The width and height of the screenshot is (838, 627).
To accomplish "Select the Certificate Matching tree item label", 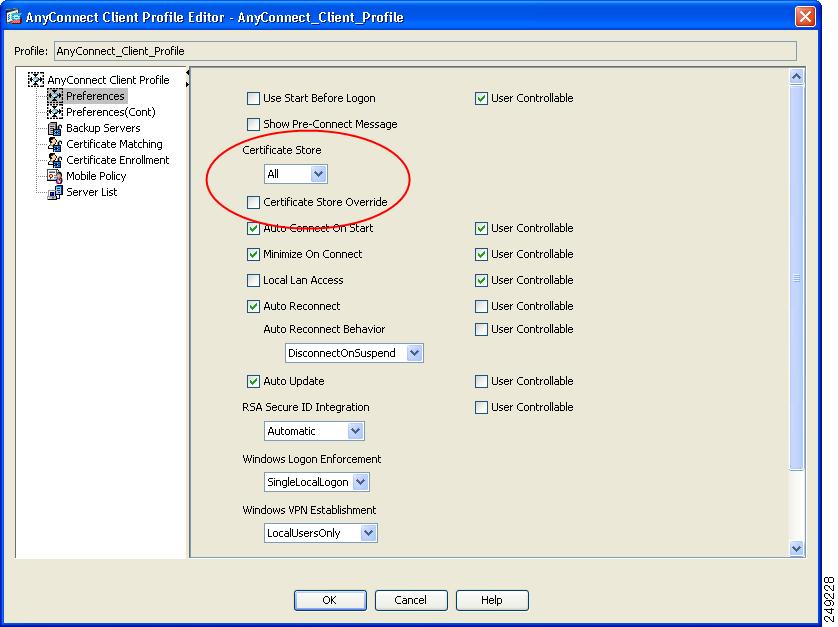I will click(114, 144).
